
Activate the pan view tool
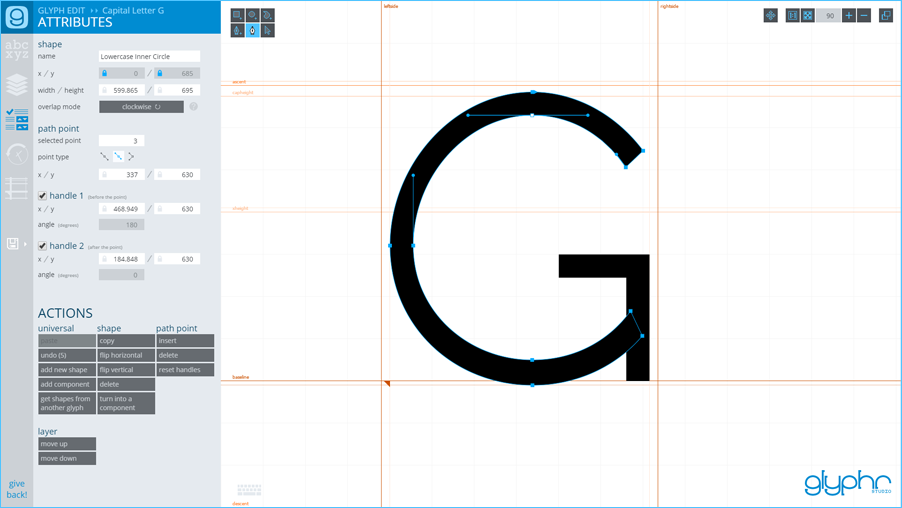(771, 16)
